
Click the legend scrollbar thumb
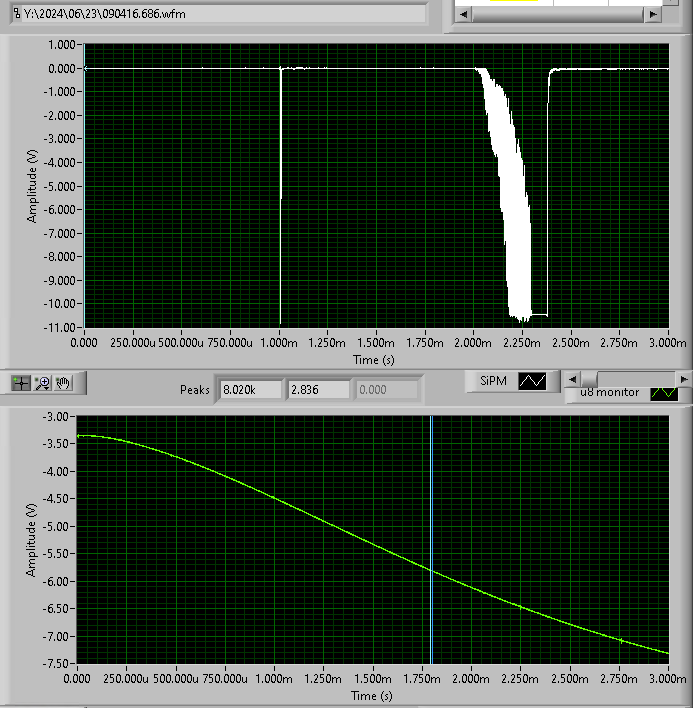point(589,379)
